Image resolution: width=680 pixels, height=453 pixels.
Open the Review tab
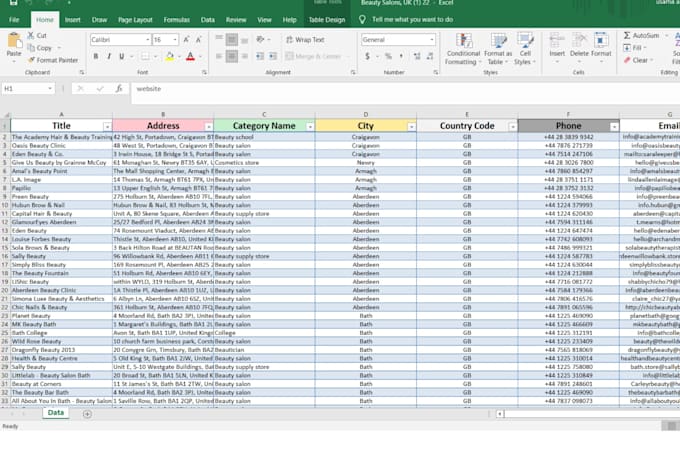click(x=235, y=20)
